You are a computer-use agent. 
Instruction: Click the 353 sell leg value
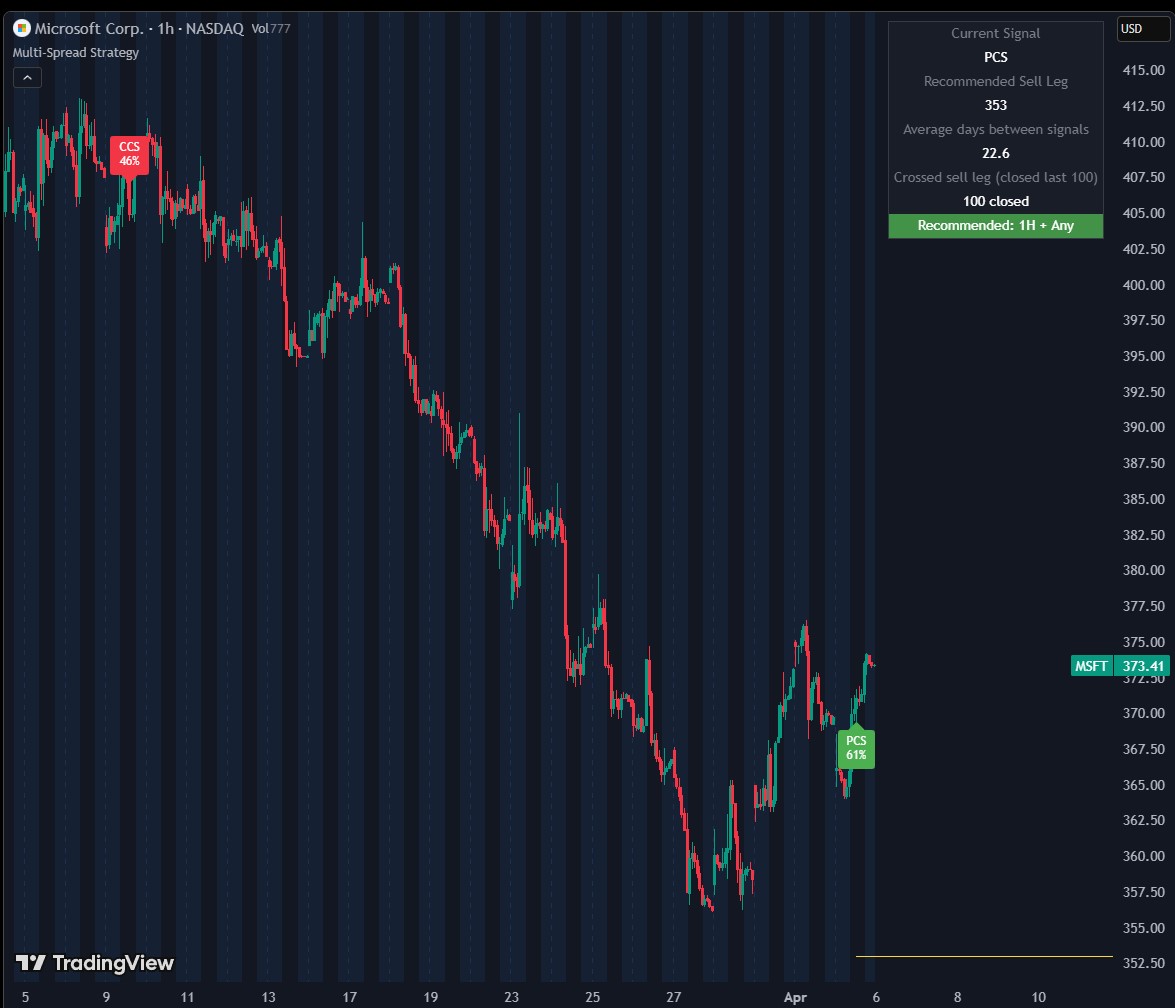995,105
